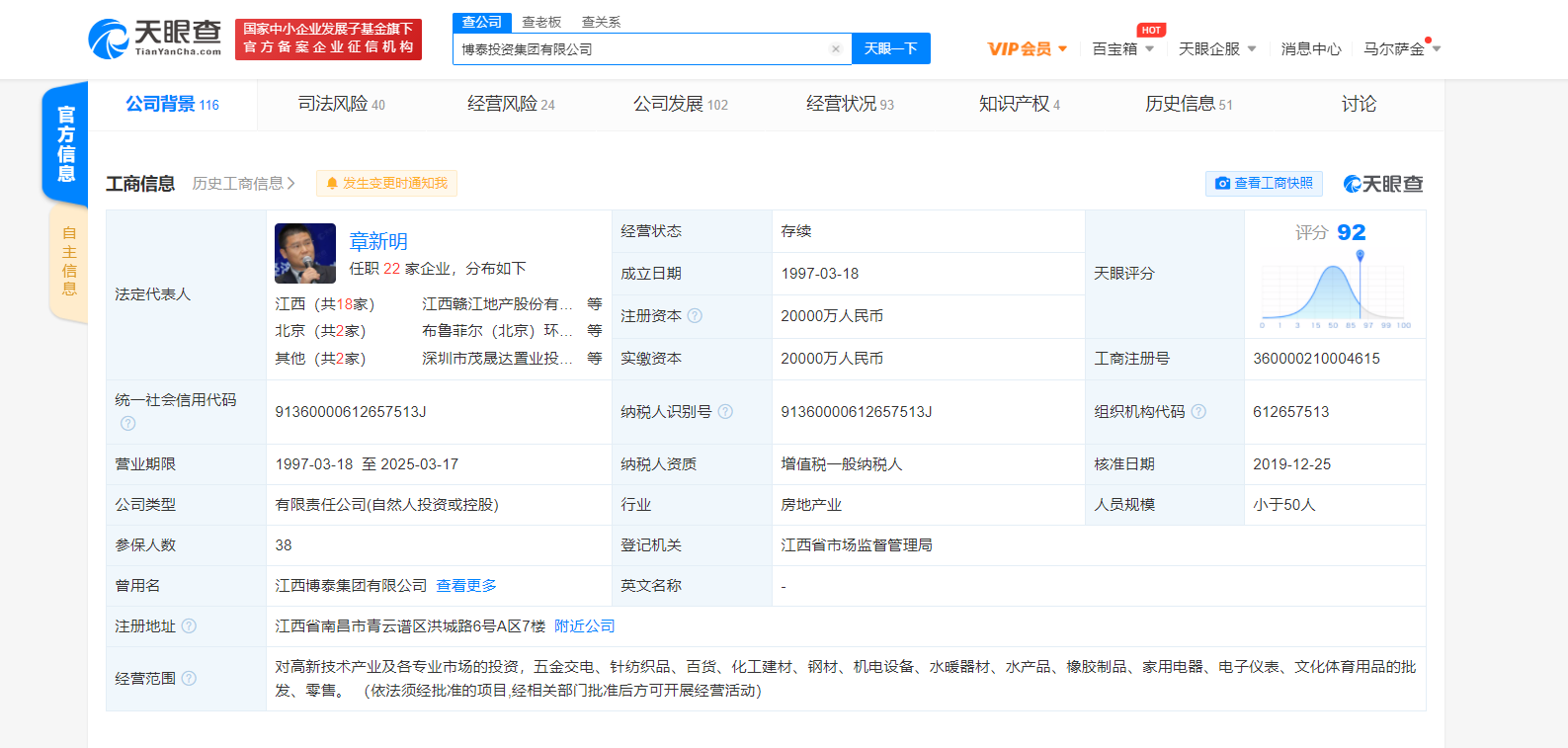Open the 历史信息 51 tab
The height and width of the screenshot is (748, 1568).
click(1189, 104)
